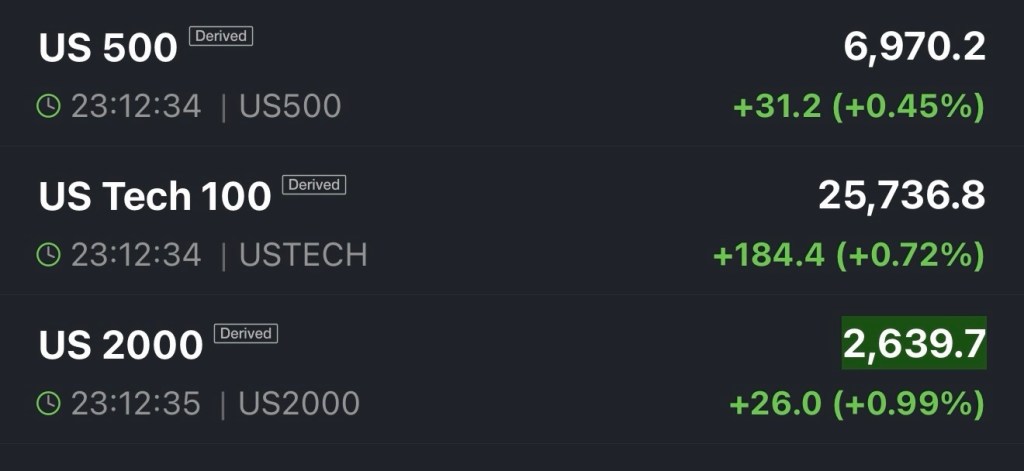
Task: Click the 23:12:35 timestamp under US 2000
Action: [136, 404]
